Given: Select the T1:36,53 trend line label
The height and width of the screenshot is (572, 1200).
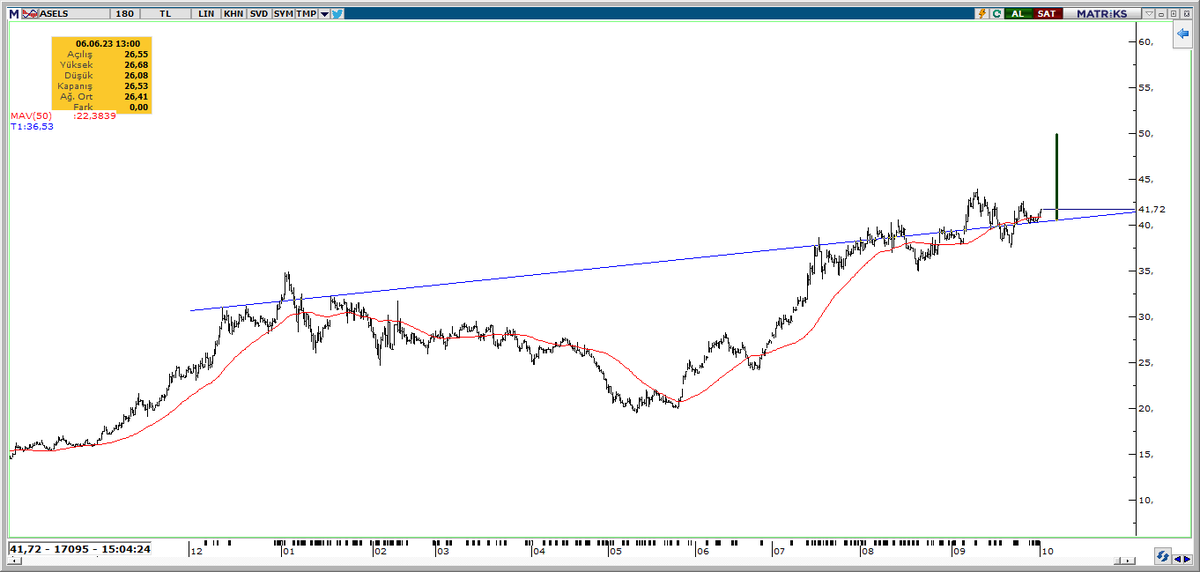Looking at the screenshot, I should [30, 127].
